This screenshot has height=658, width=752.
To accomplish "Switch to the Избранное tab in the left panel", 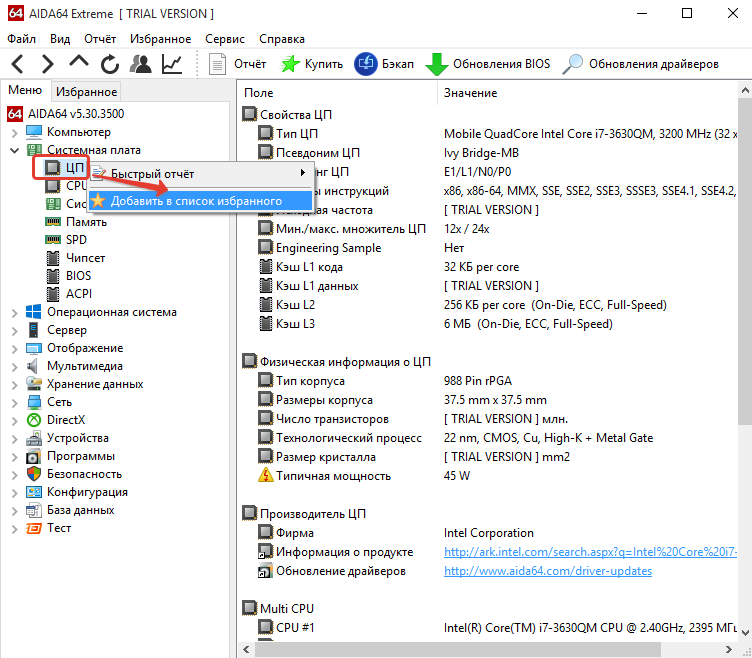I will [x=86, y=92].
